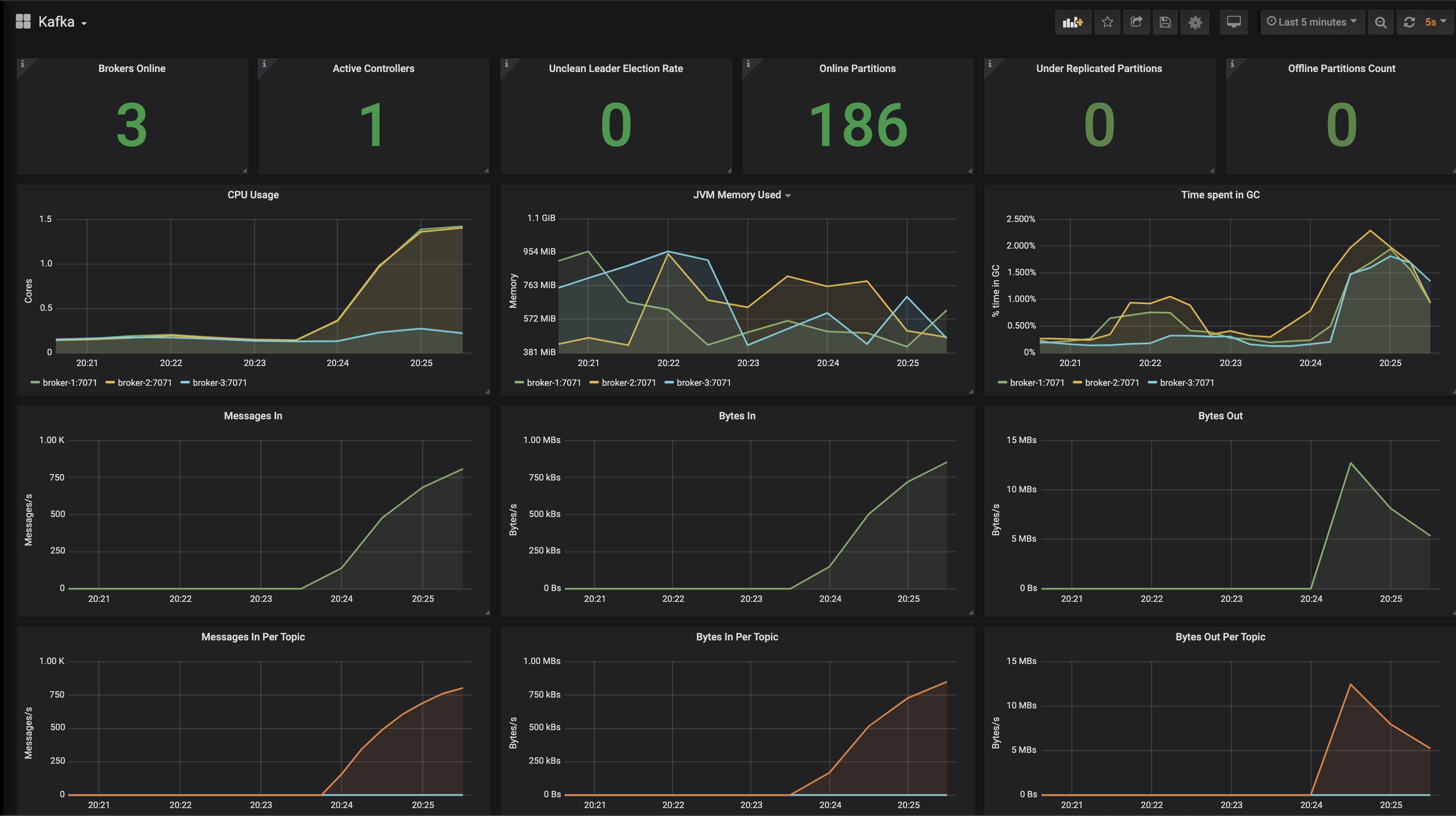Click the Offline Partitions Count value 0

1341,125
